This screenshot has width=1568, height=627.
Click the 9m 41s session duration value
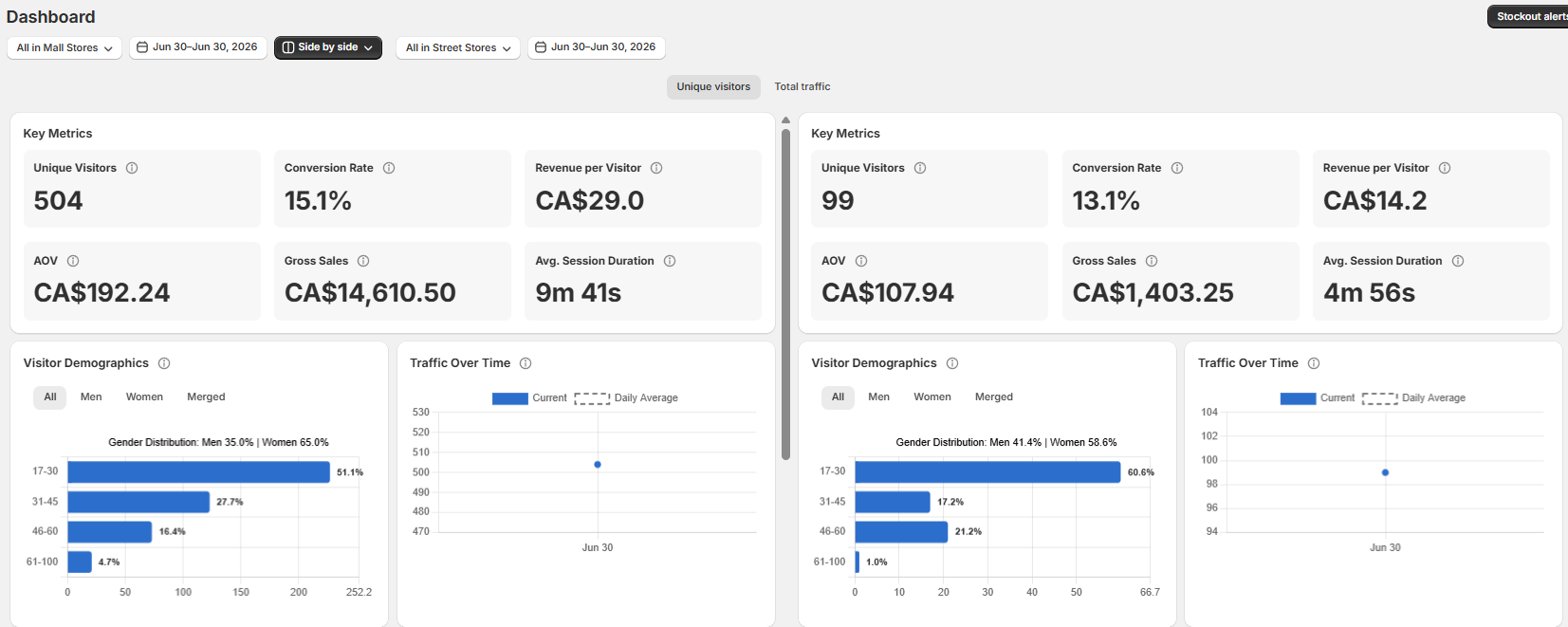pyautogui.click(x=578, y=293)
